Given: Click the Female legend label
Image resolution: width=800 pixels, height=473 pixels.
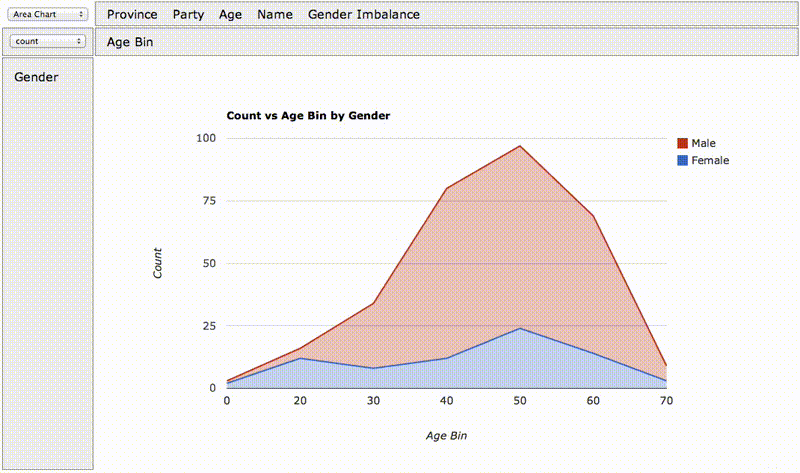Looking at the screenshot, I should (x=710, y=160).
